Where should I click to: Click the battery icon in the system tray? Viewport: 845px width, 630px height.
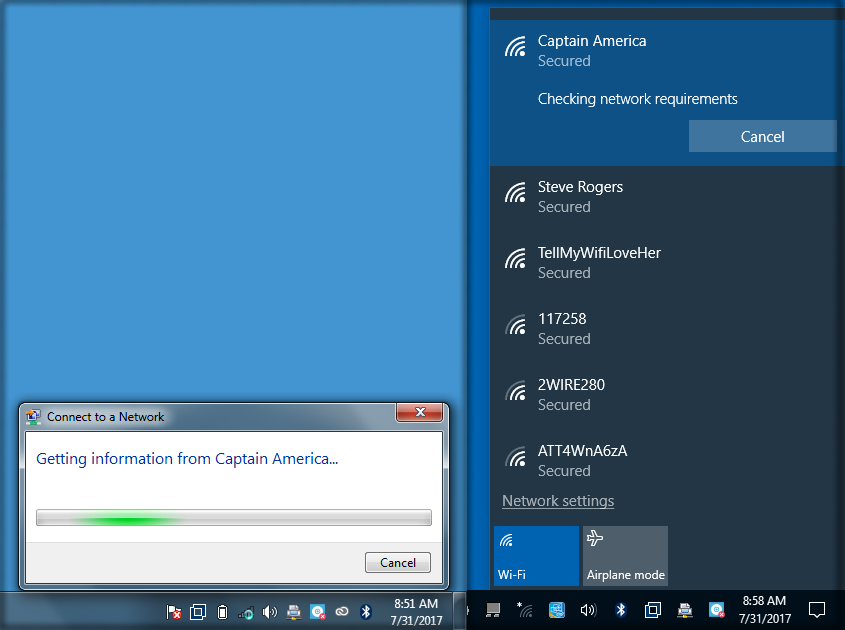pyautogui.click(x=222, y=612)
